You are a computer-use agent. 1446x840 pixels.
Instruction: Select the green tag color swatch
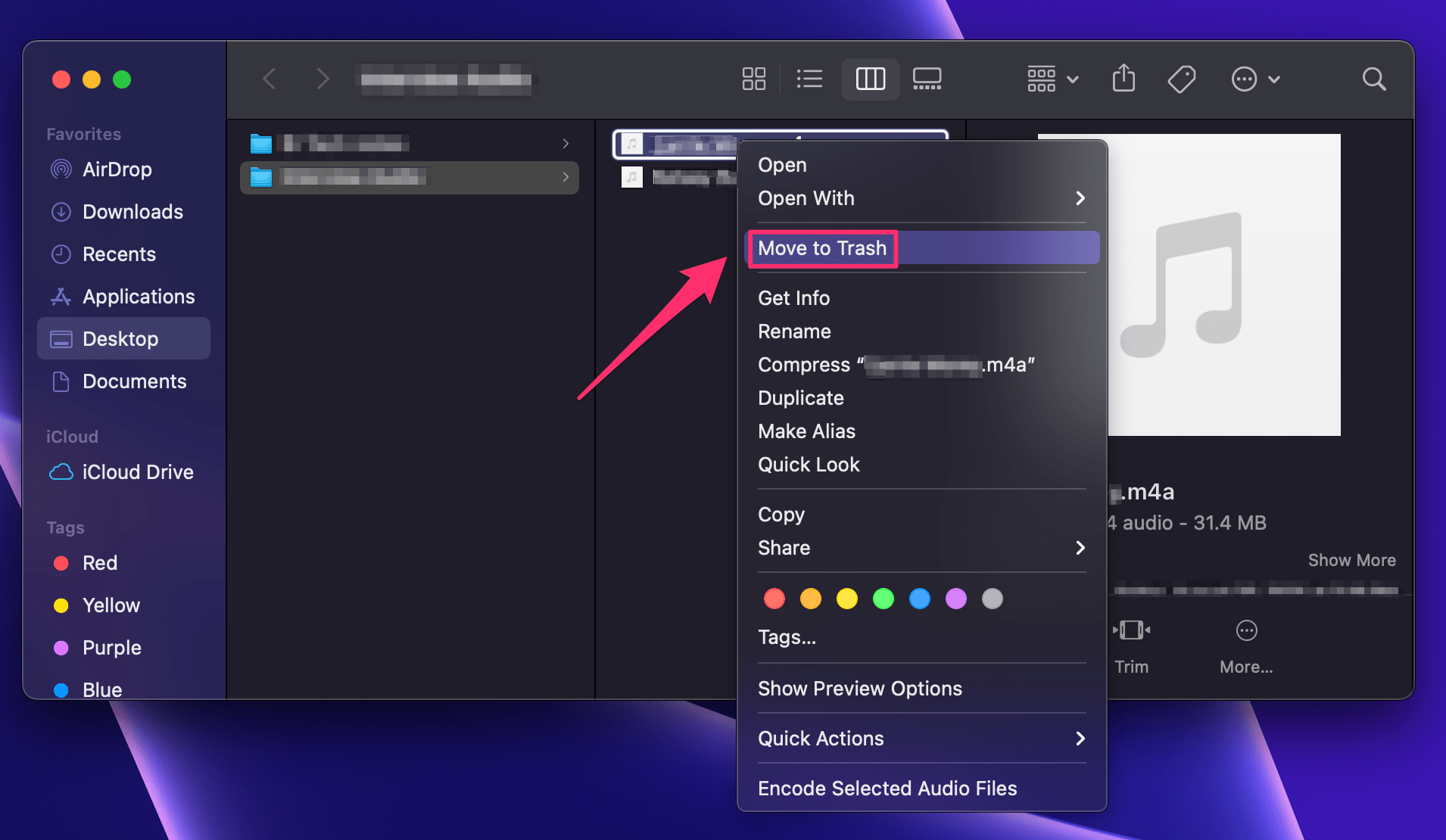[x=883, y=599]
